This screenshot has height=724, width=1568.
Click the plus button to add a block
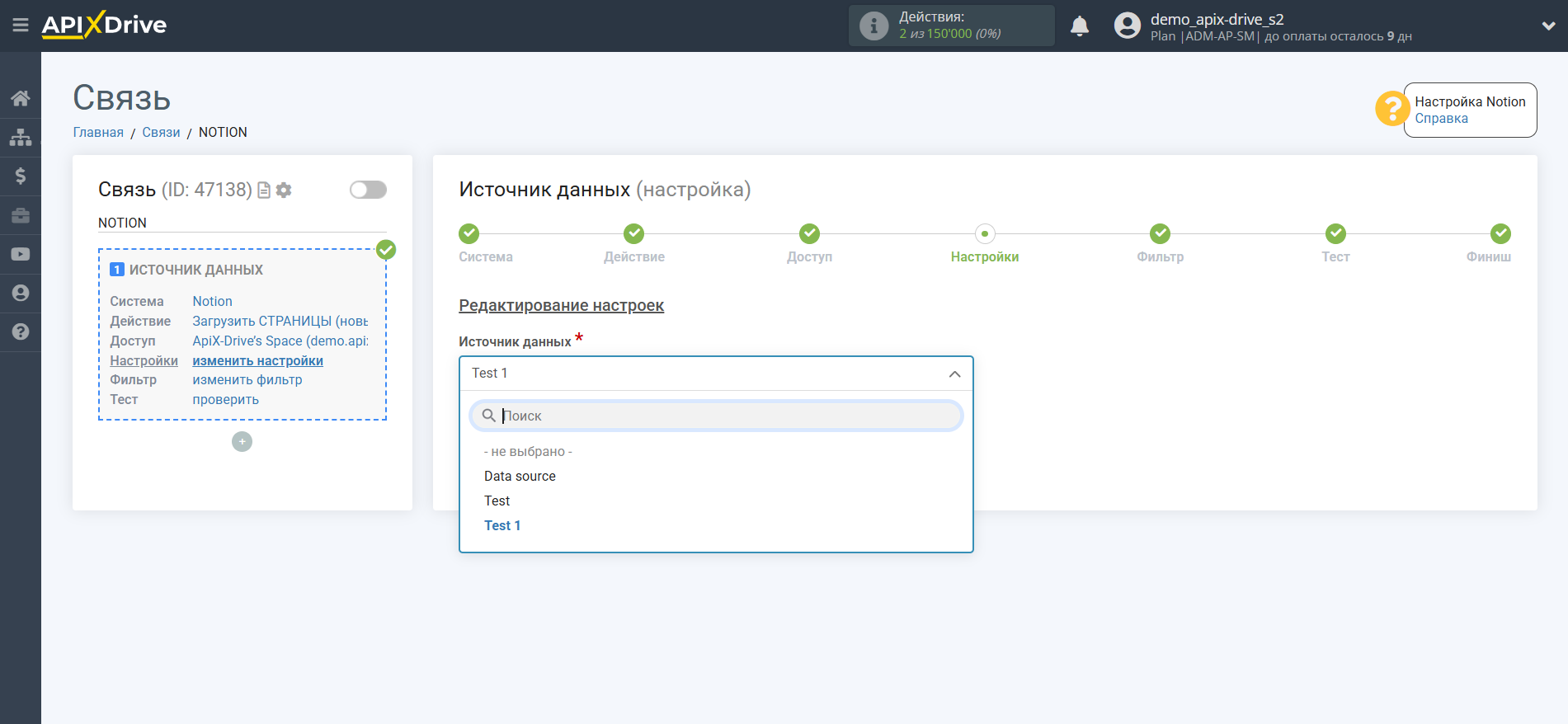tap(242, 442)
